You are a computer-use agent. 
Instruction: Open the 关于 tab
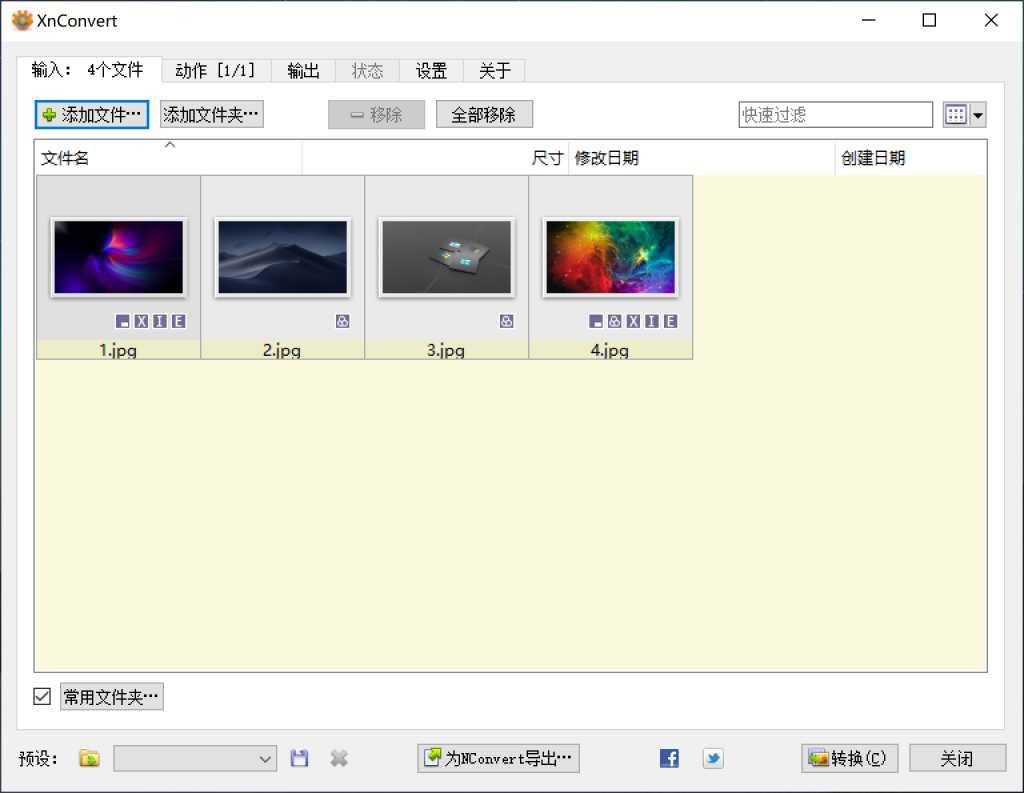point(494,71)
